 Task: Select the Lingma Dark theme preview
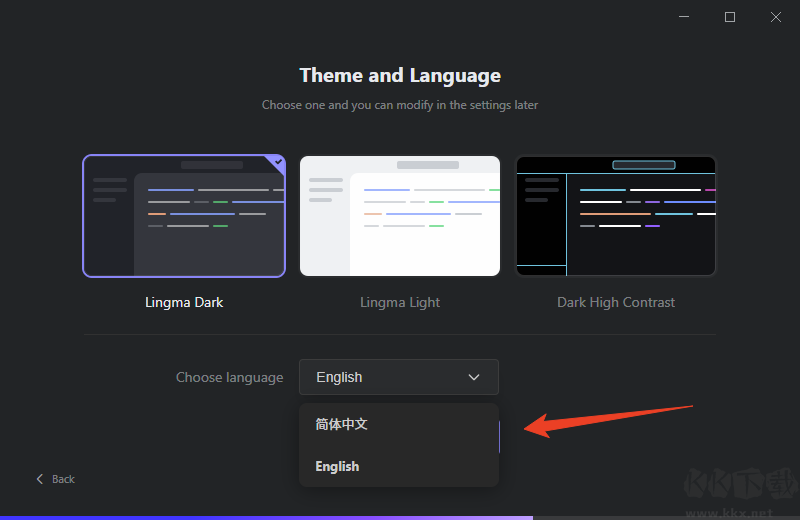coord(184,216)
